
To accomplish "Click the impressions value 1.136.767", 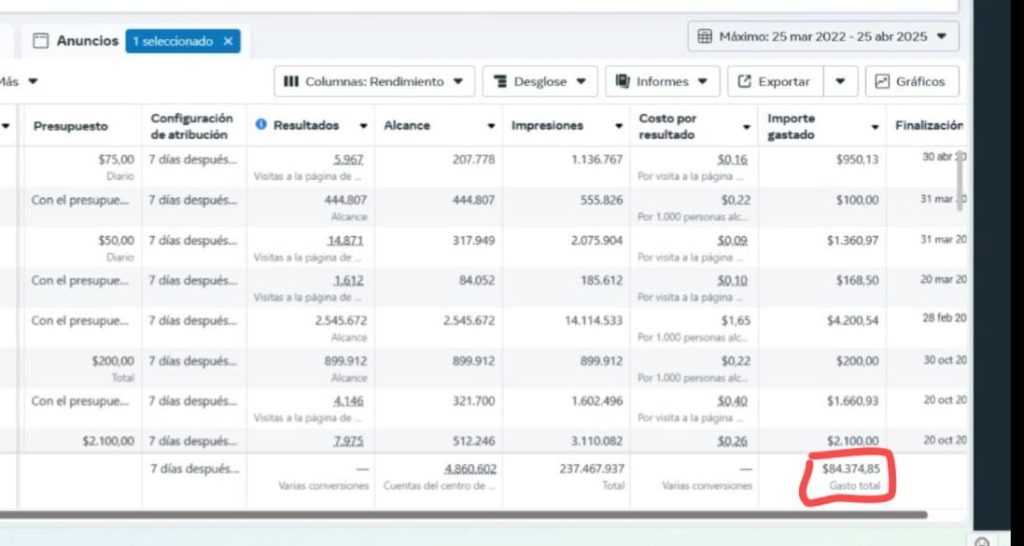I will click(597, 159).
